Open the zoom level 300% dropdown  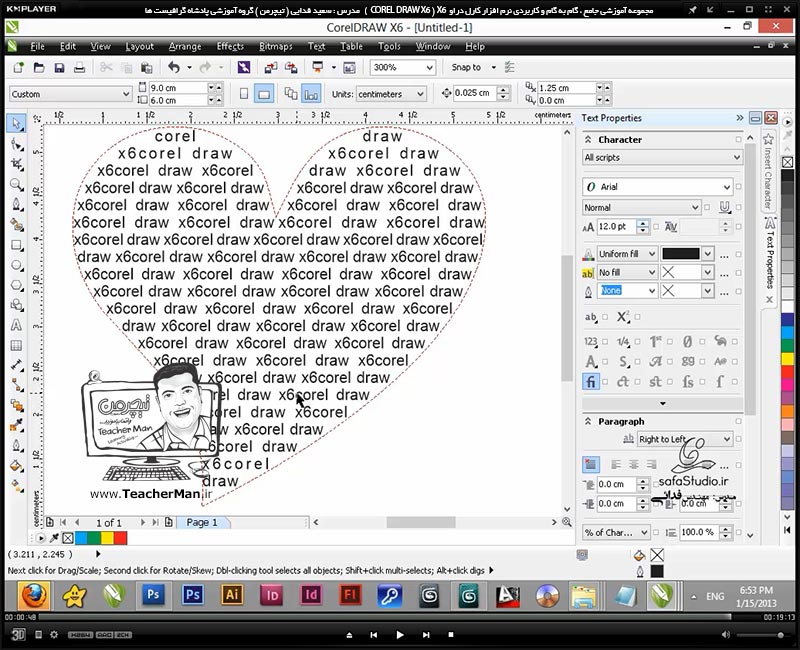pyautogui.click(x=430, y=67)
